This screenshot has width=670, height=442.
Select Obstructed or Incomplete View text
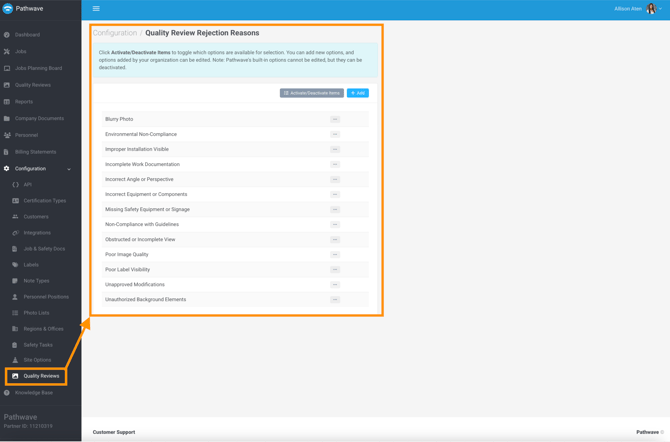click(140, 239)
